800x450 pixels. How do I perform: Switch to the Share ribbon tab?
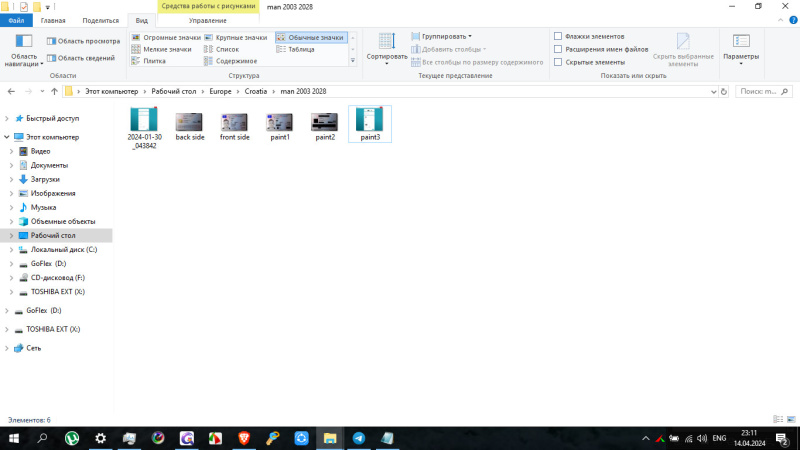coord(99,20)
